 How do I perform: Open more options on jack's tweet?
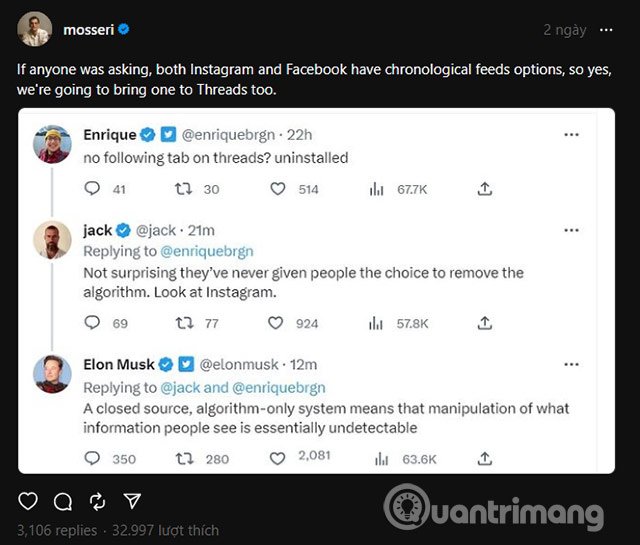[x=571, y=230]
